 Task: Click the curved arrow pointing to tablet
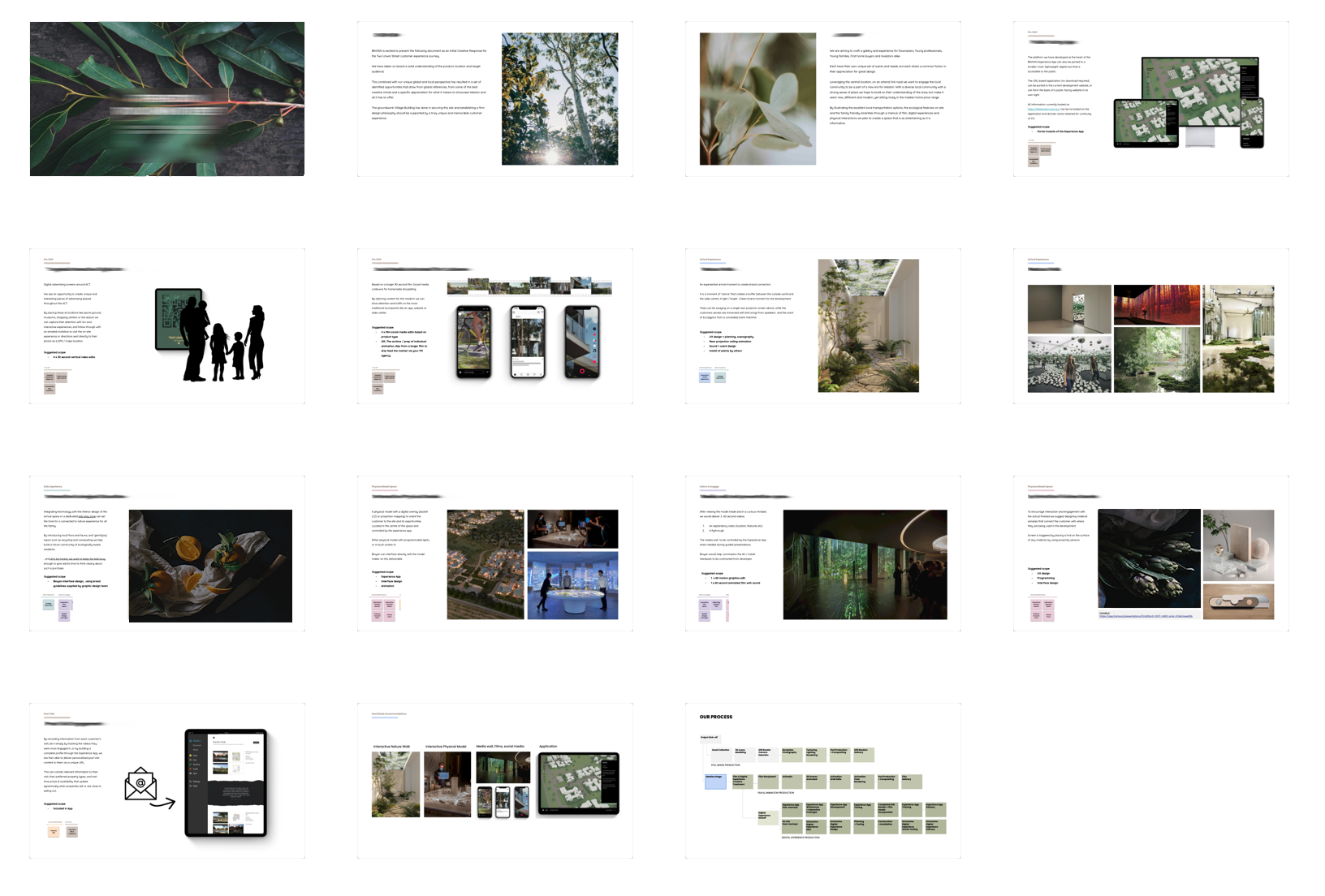click(x=164, y=803)
